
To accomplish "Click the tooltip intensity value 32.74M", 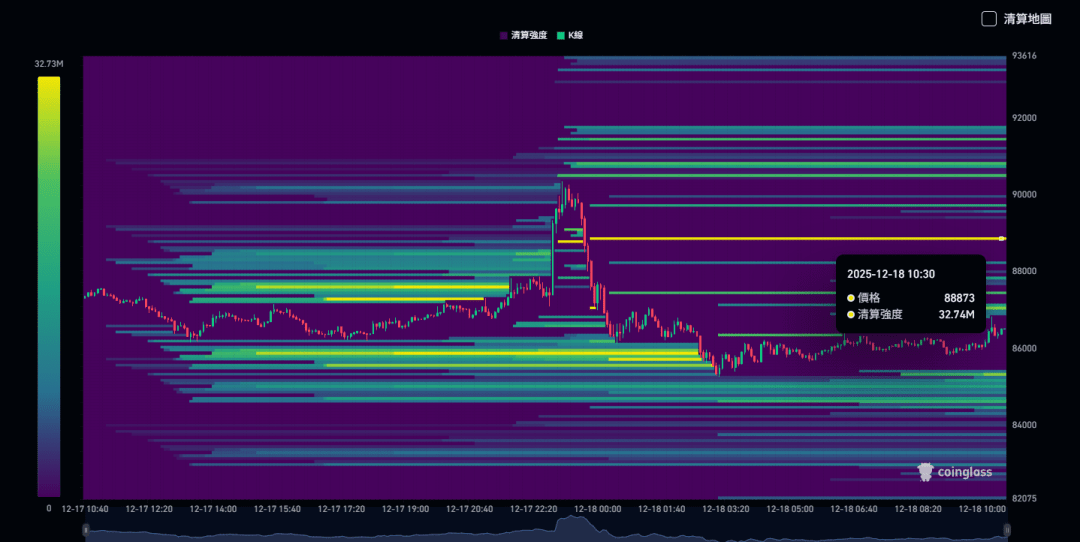I will coord(956,315).
